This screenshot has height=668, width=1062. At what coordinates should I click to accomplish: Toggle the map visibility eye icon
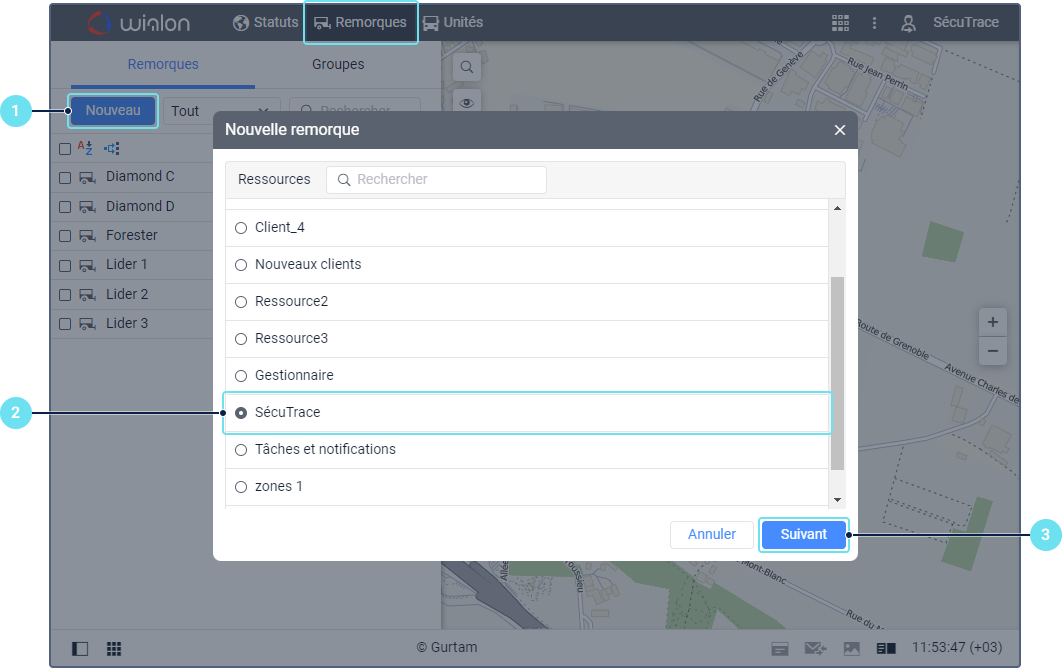466,102
